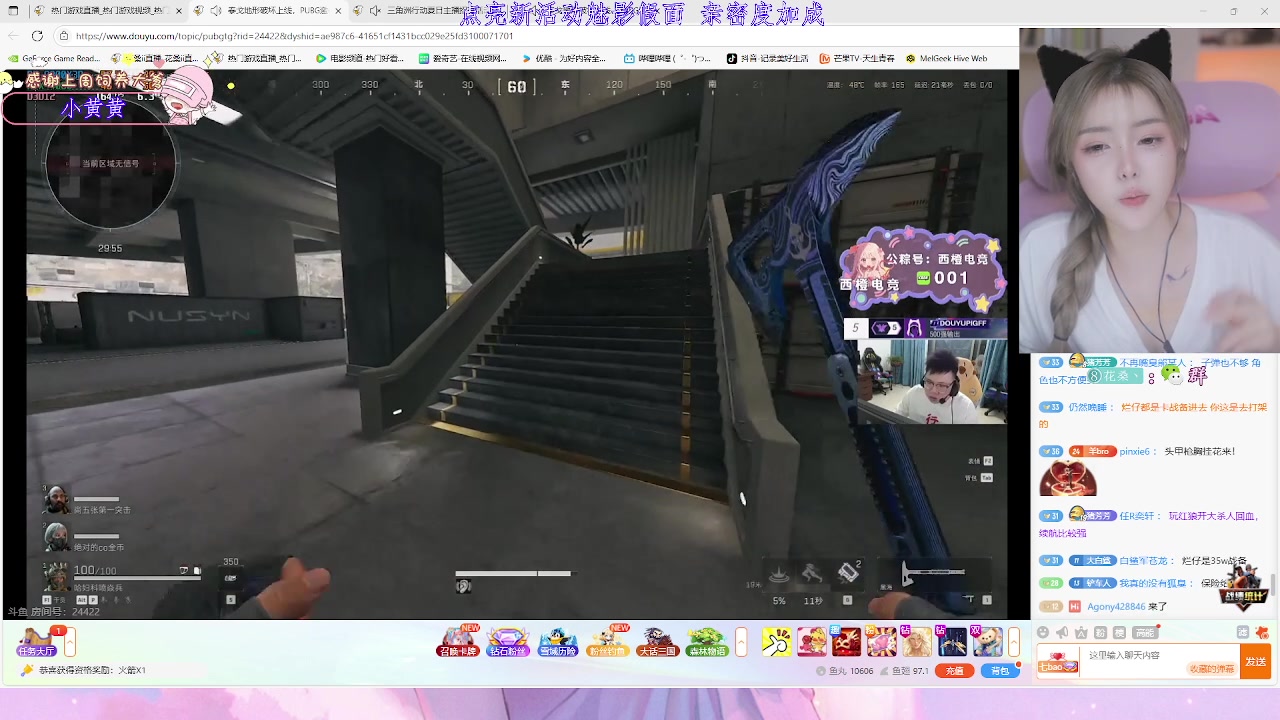Open the 芒果TV bookmark
1280x720 pixels.
coord(857,58)
